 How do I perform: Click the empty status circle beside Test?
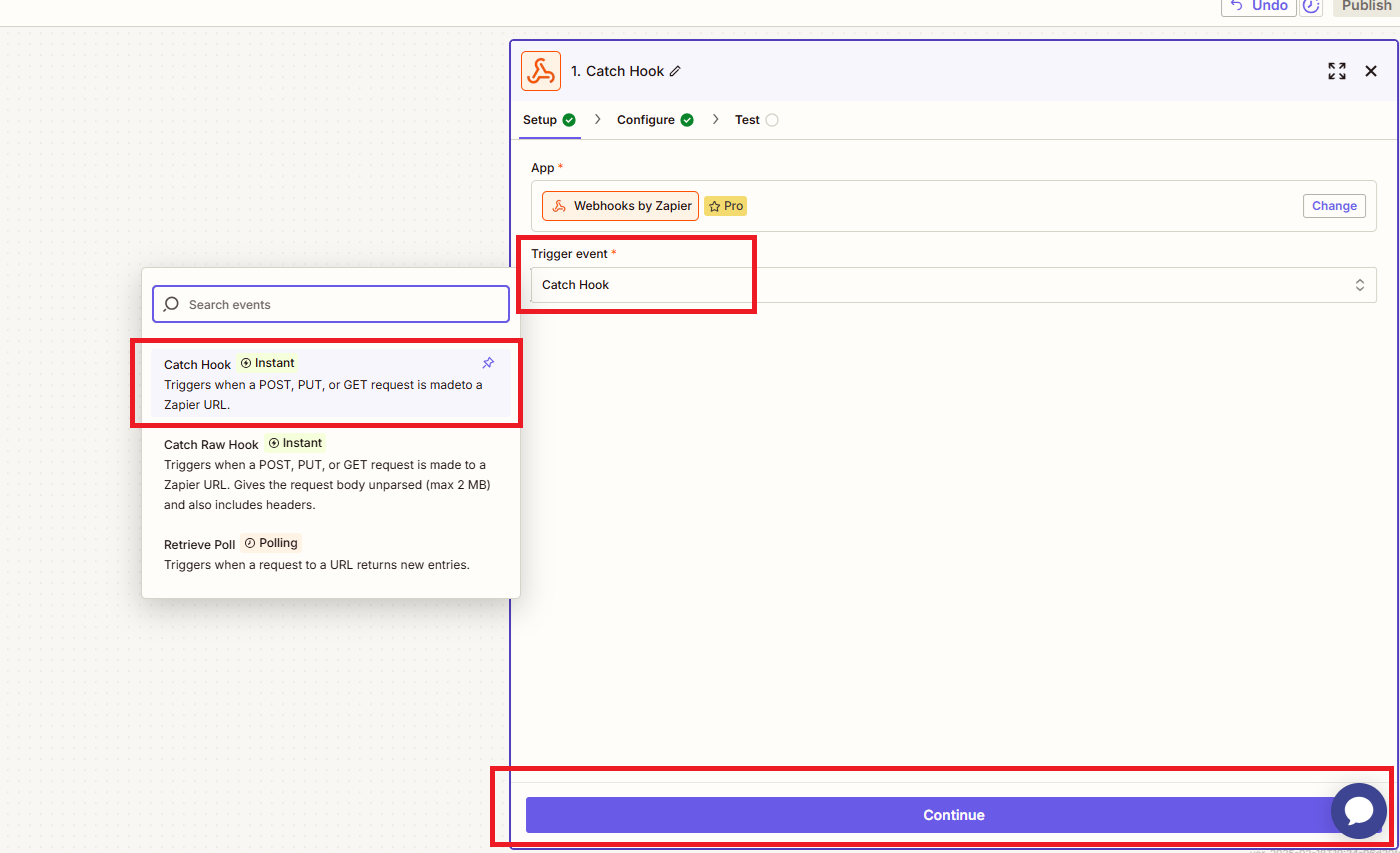click(772, 120)
